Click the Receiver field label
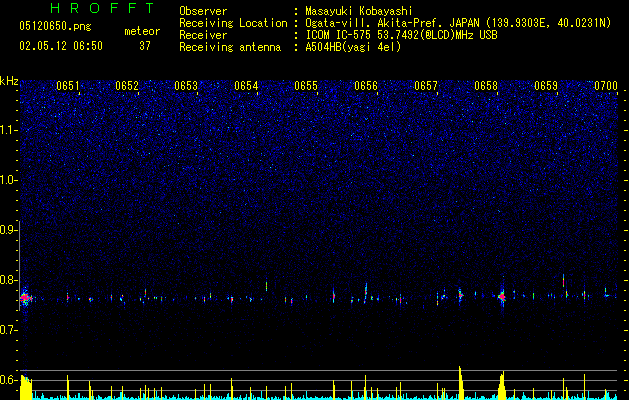 pyautogui.click(x=203, y=35)
